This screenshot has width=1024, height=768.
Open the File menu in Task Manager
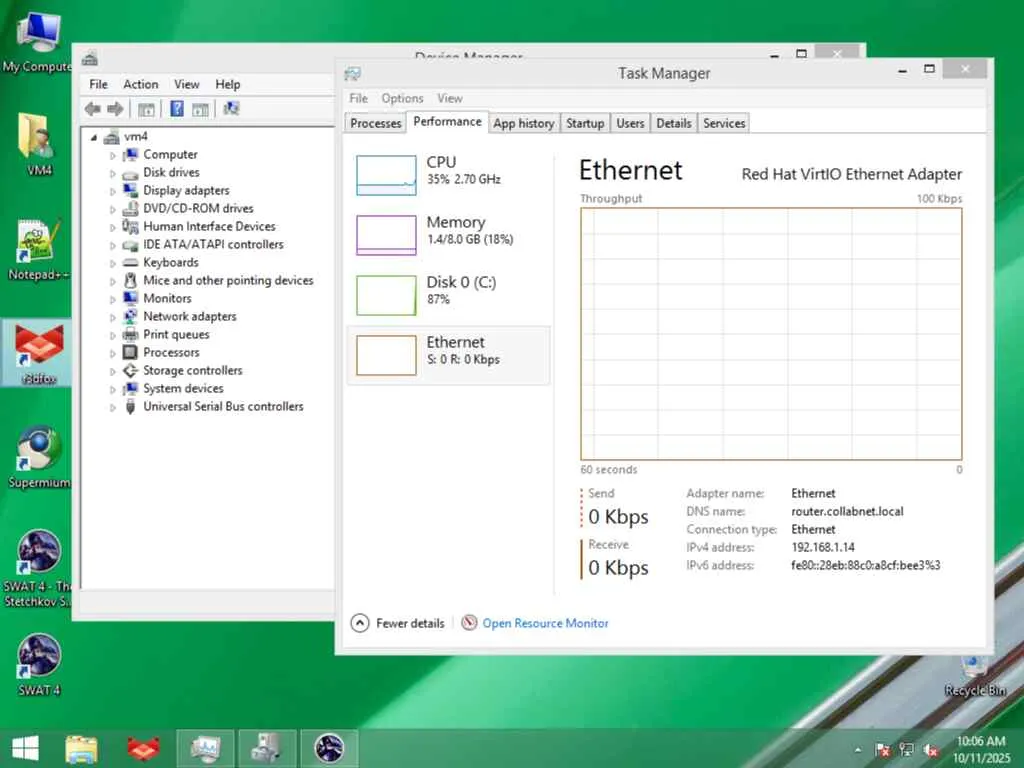click(x=359, y=99)
